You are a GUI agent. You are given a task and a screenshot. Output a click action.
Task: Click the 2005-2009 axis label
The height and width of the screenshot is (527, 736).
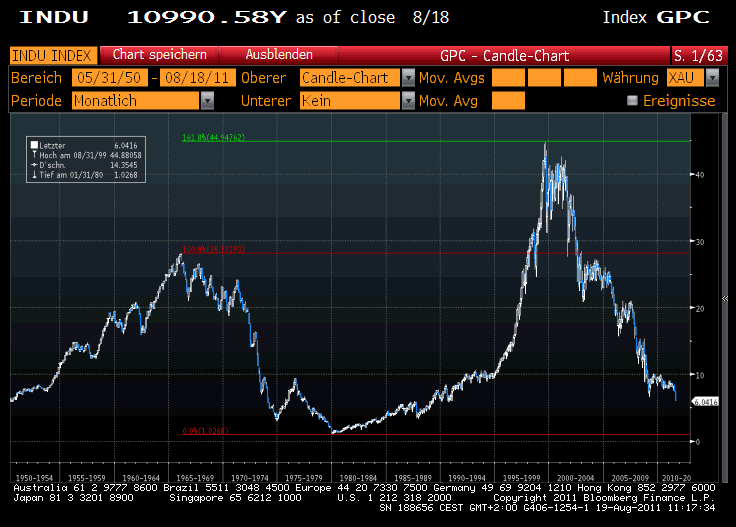[x=630, y=478]
